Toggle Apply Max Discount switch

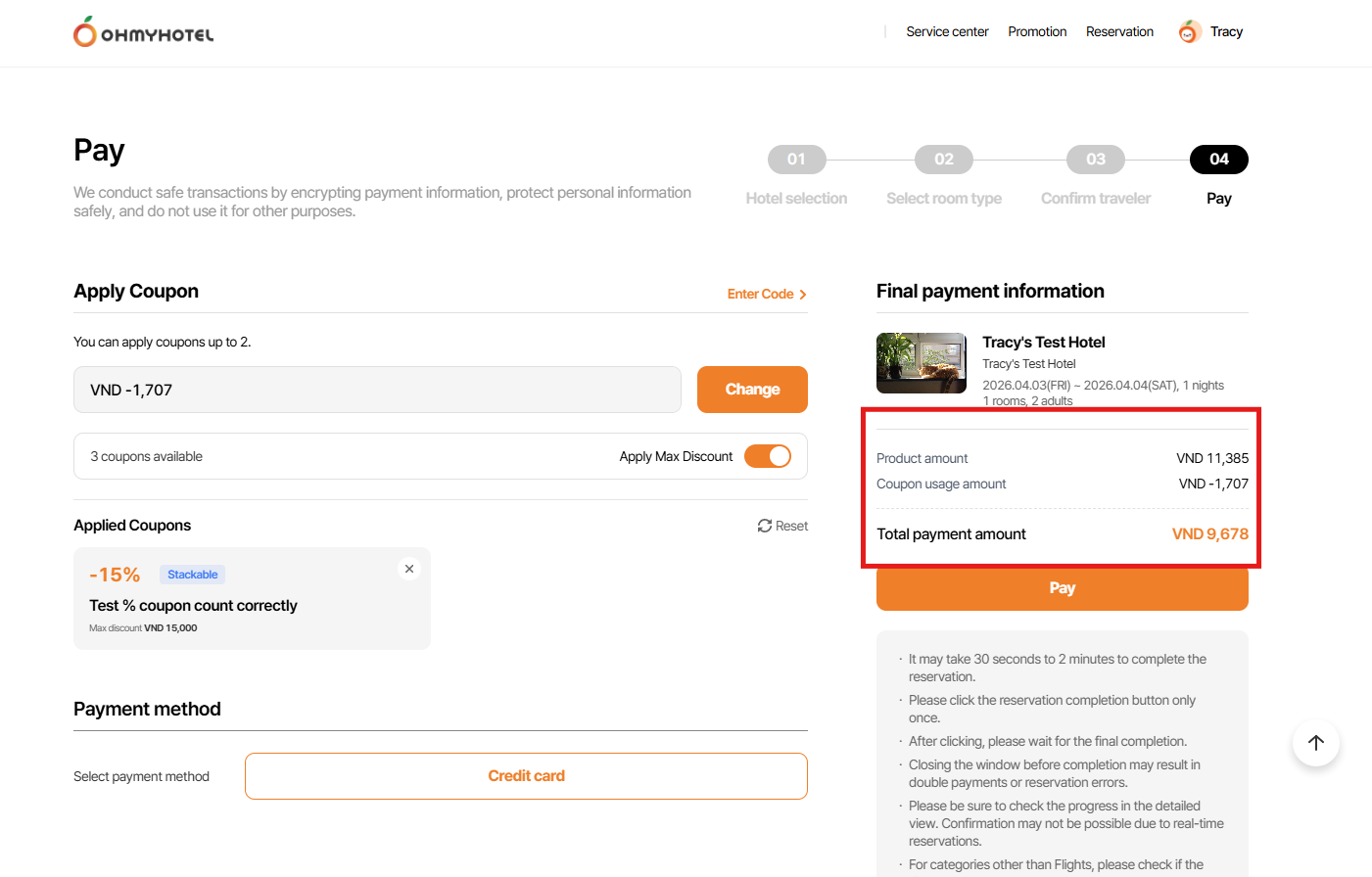[x=768, y=456]
